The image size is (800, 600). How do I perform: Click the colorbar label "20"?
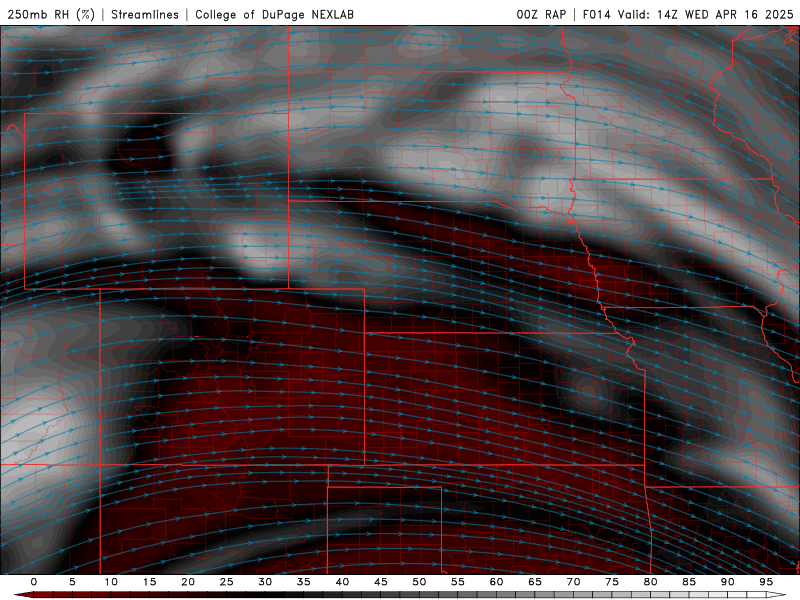[188, 582]
